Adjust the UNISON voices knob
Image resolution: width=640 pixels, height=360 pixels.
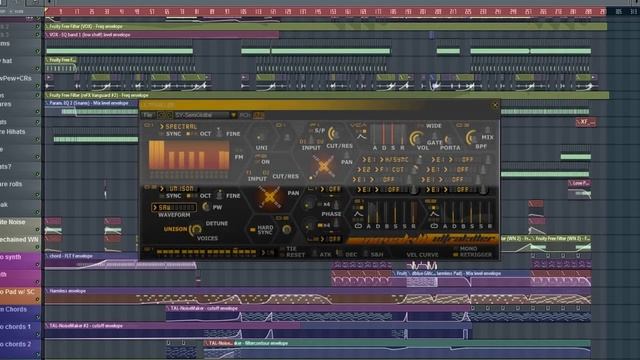(x=196, y=229)
